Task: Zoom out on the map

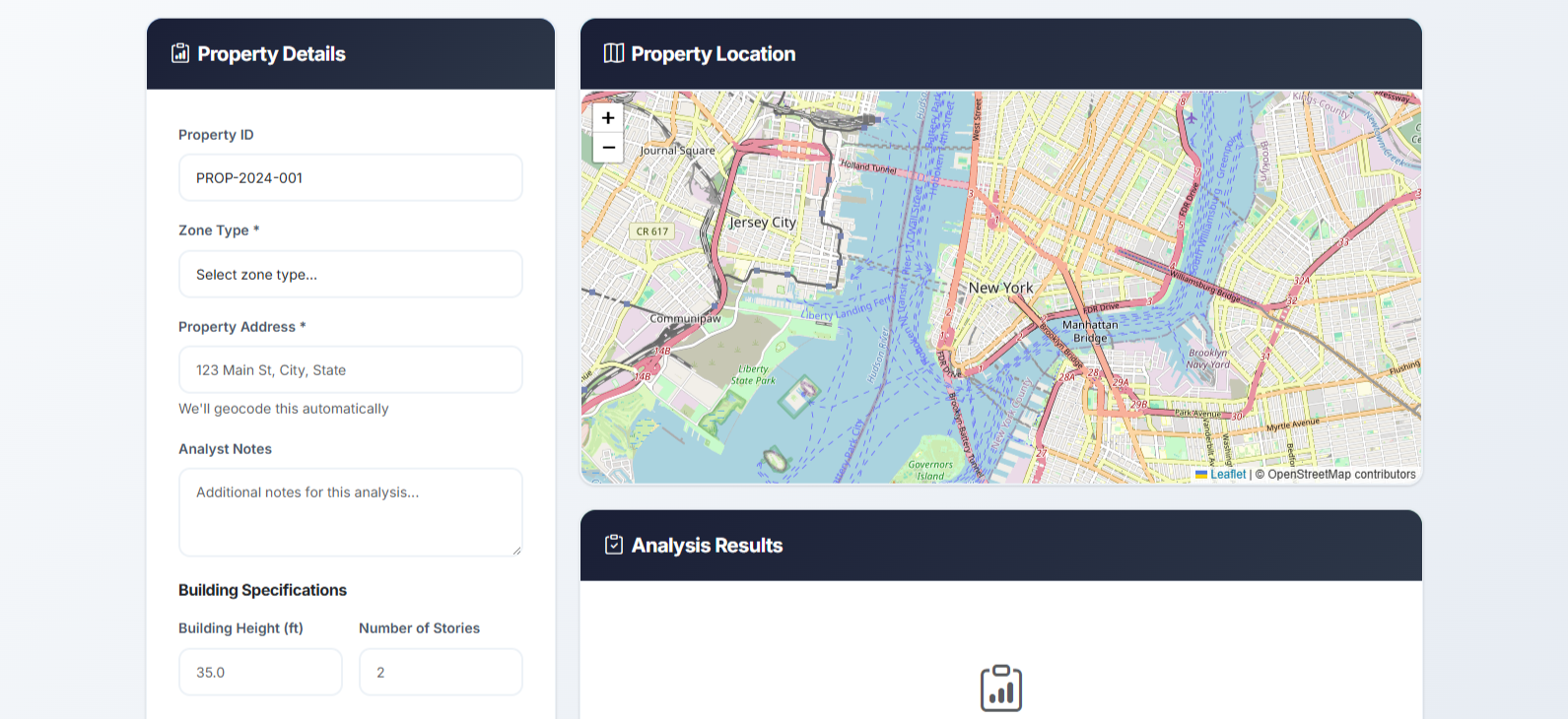Action: (608, 148)
